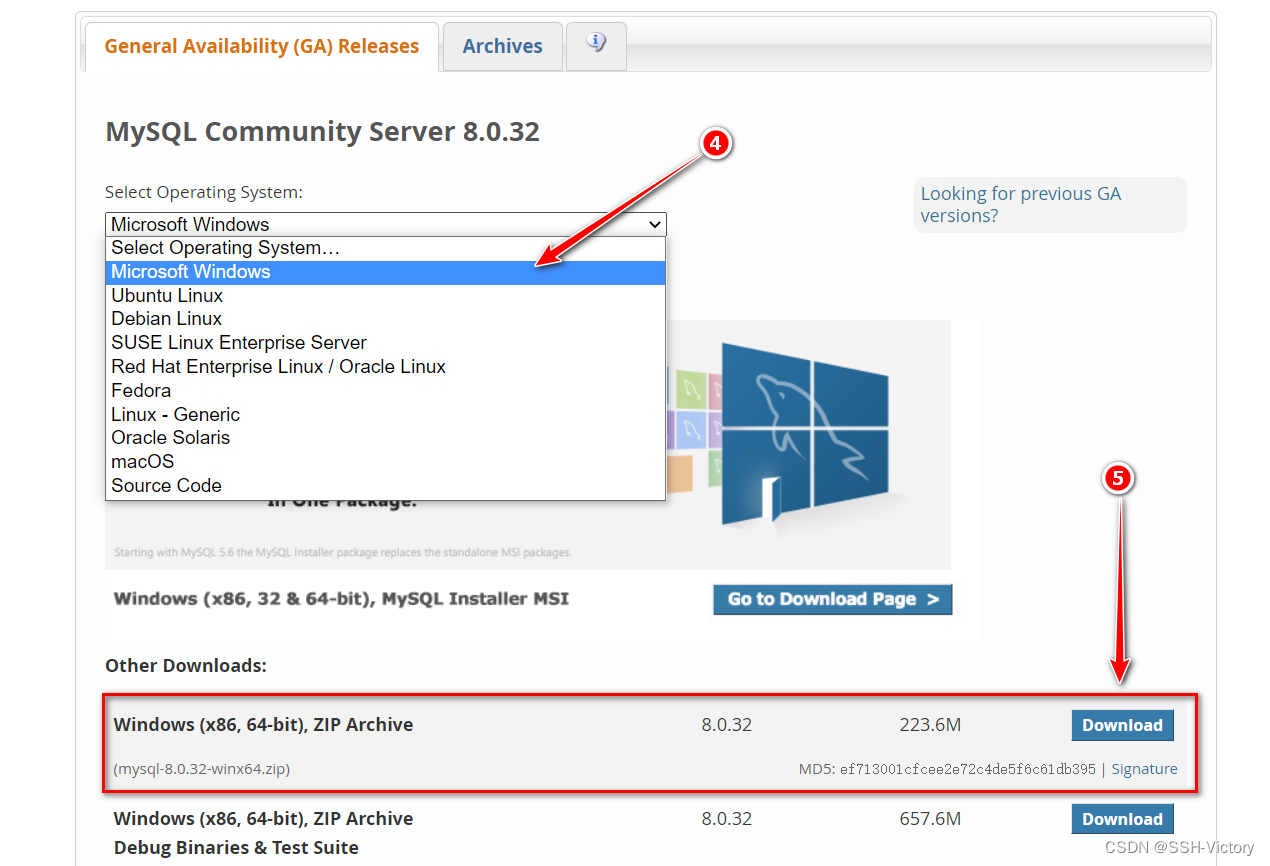Choose 'Select Operating System…' option
Screen dimensions: 1270x866
pyautogui.click(x=385, y=248)
